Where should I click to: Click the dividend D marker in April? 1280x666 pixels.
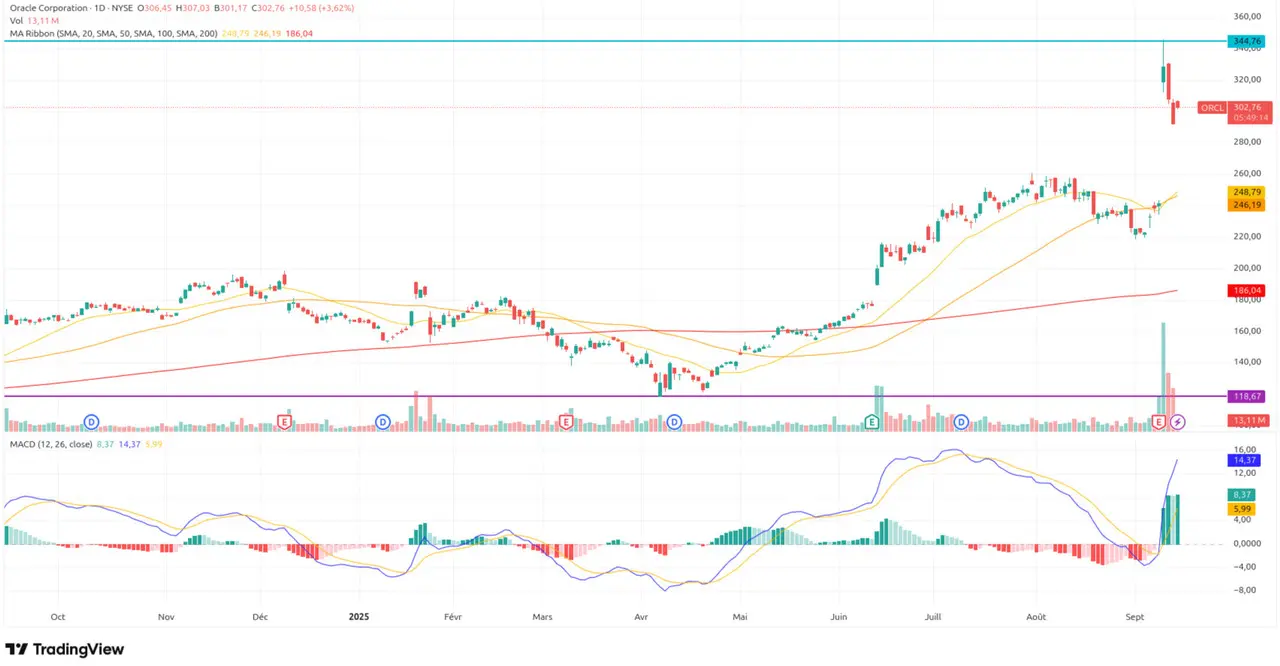pos(675,422)
